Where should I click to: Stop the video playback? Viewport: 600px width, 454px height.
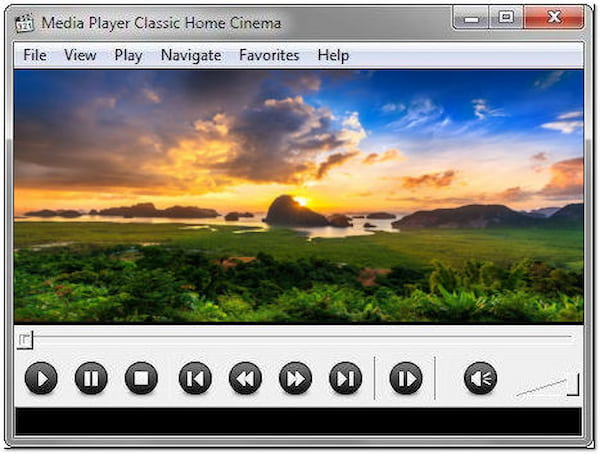tap(141, 378)
